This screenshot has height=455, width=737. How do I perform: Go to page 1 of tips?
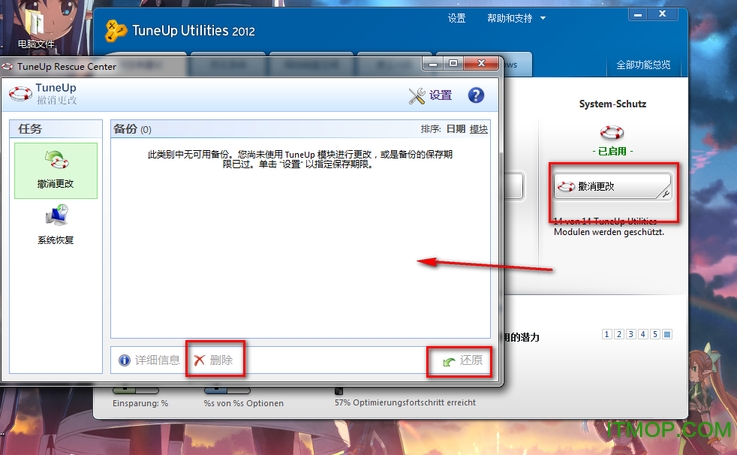point(607,334)
